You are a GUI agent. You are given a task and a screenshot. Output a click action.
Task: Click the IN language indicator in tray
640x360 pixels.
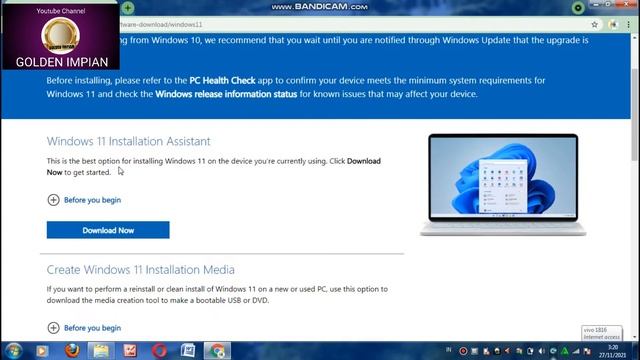[449, 350]
